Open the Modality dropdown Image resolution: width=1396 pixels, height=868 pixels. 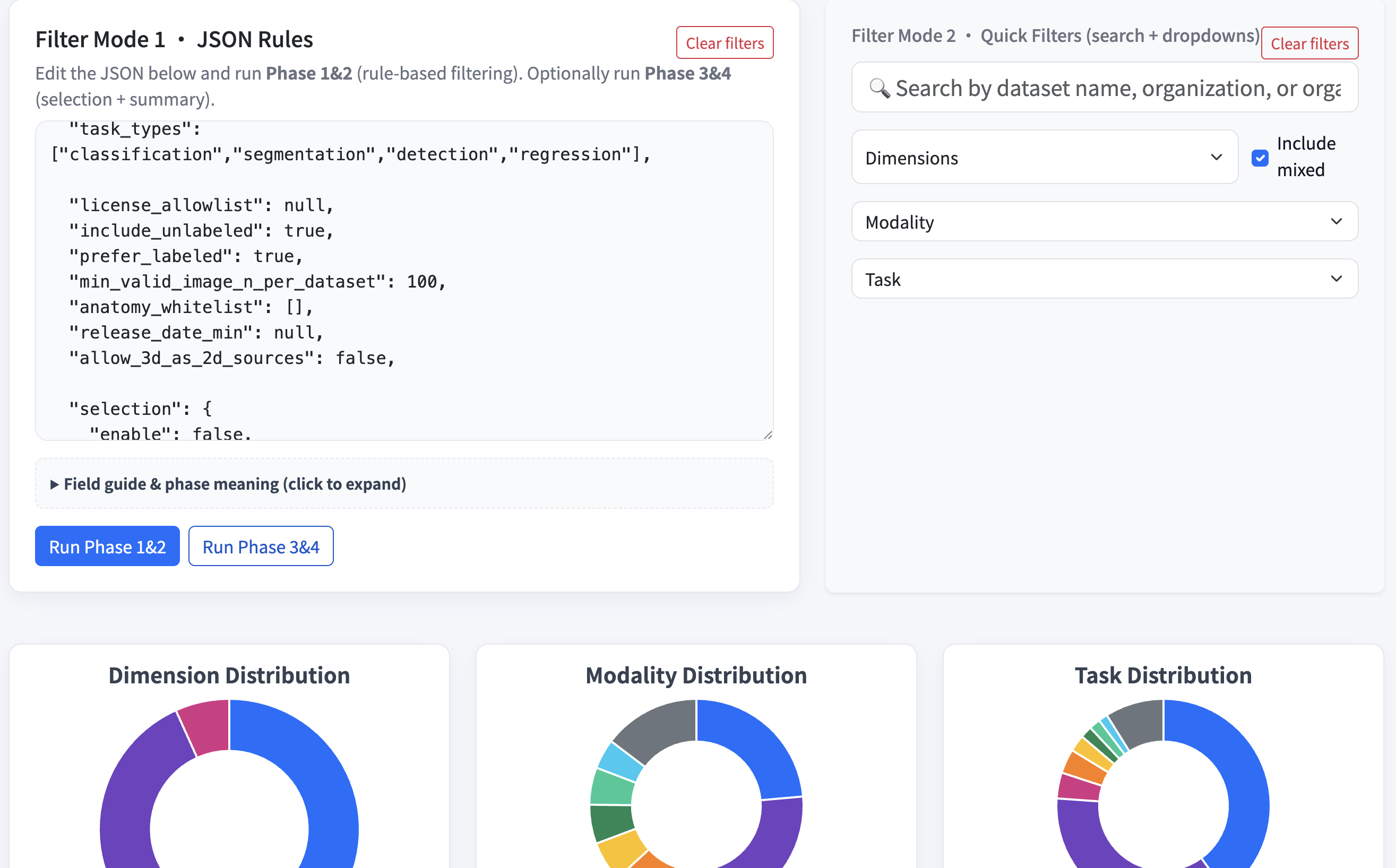pyautogui.click(x=1091, y=222)
